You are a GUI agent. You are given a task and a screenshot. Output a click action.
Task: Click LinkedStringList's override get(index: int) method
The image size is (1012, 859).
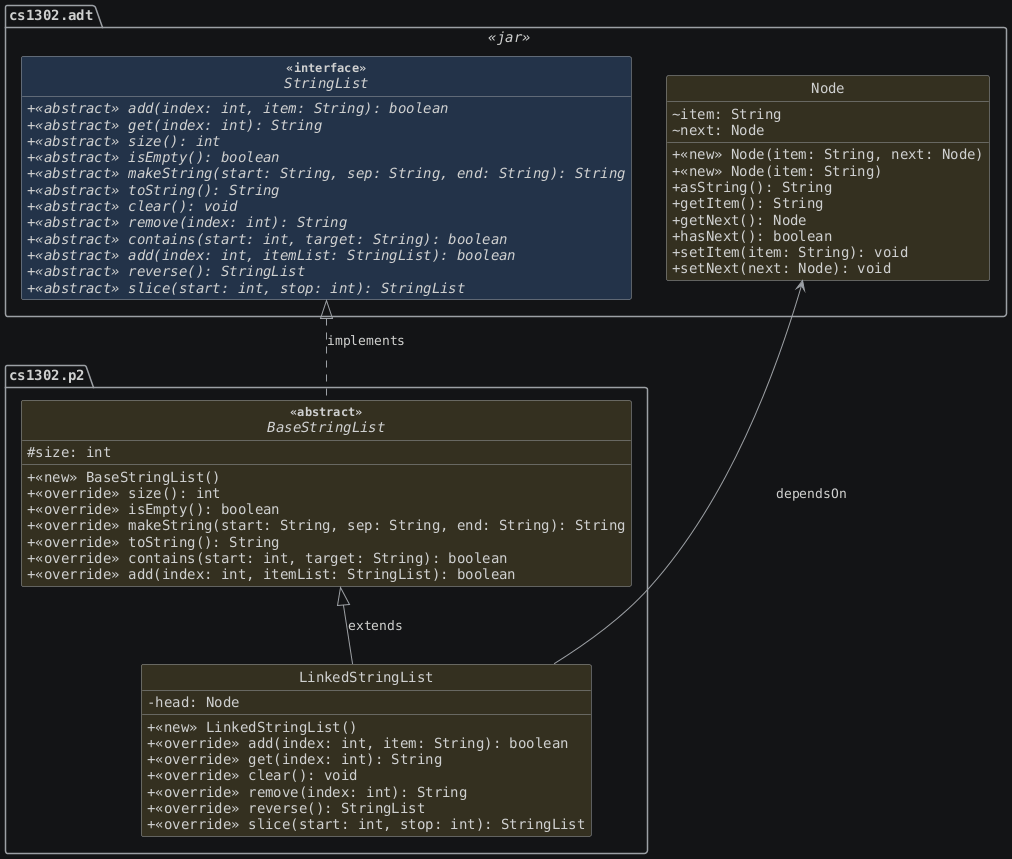294,760
